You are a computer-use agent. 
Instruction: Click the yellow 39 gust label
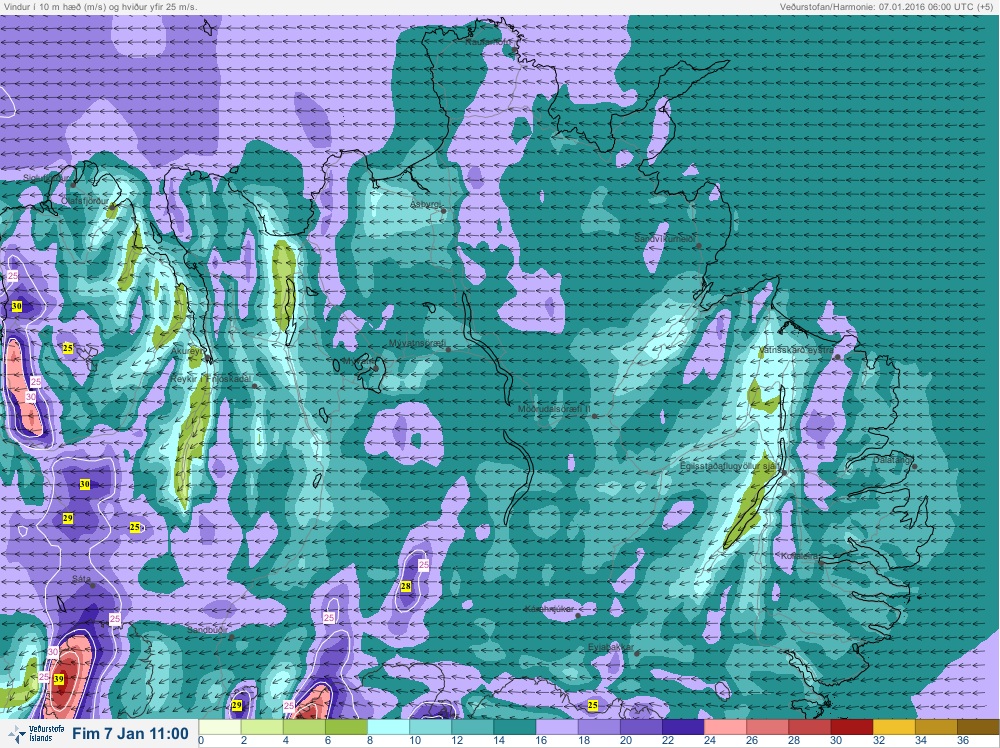tap(59, 679)
